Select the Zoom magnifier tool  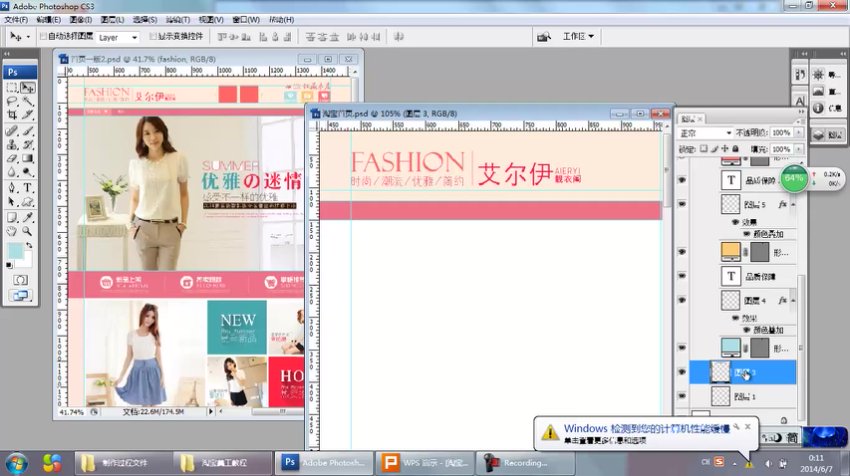coord(28,230)
